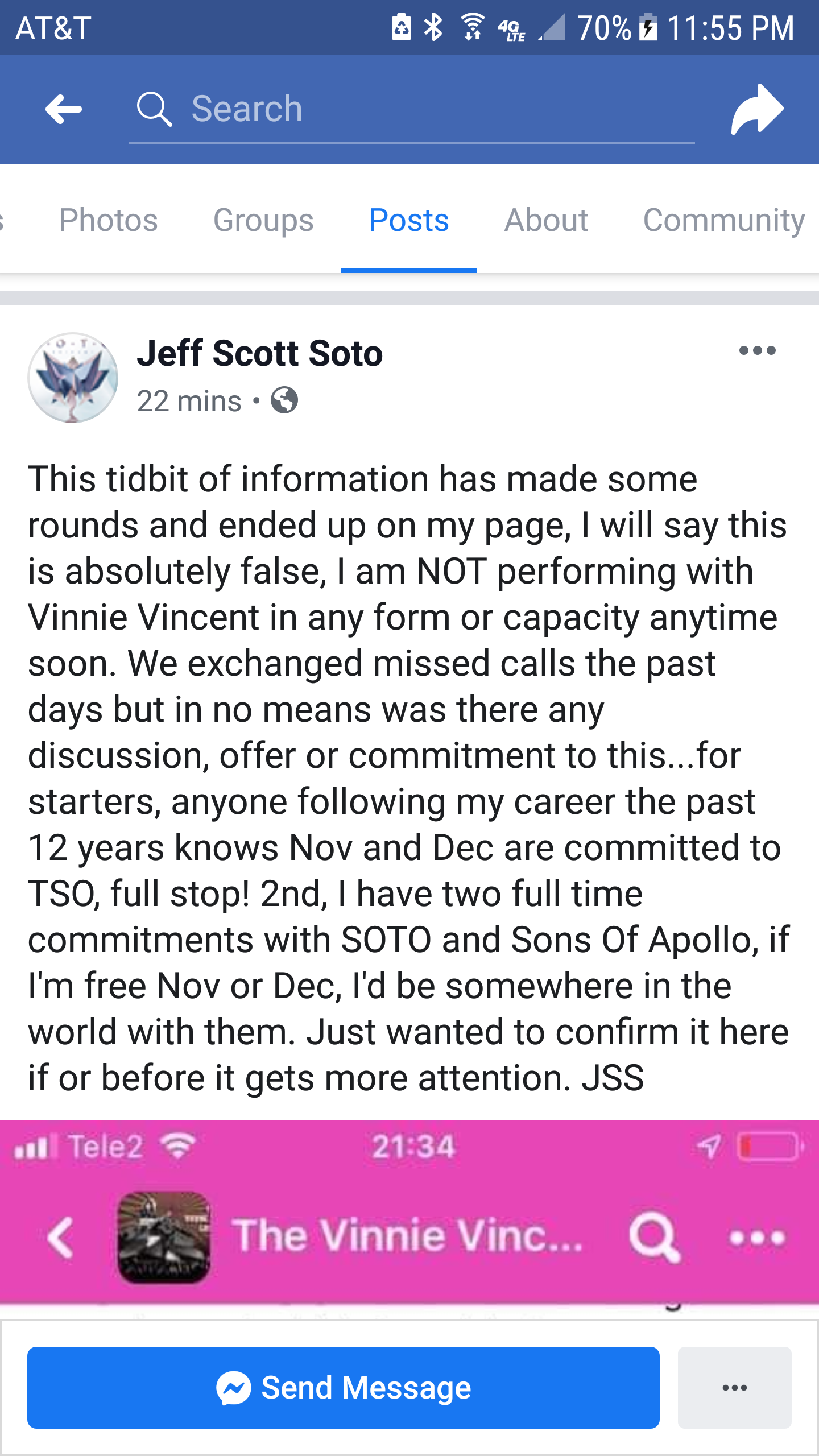Select the Posts tab
819x1456 pixels.
point(409,220)
